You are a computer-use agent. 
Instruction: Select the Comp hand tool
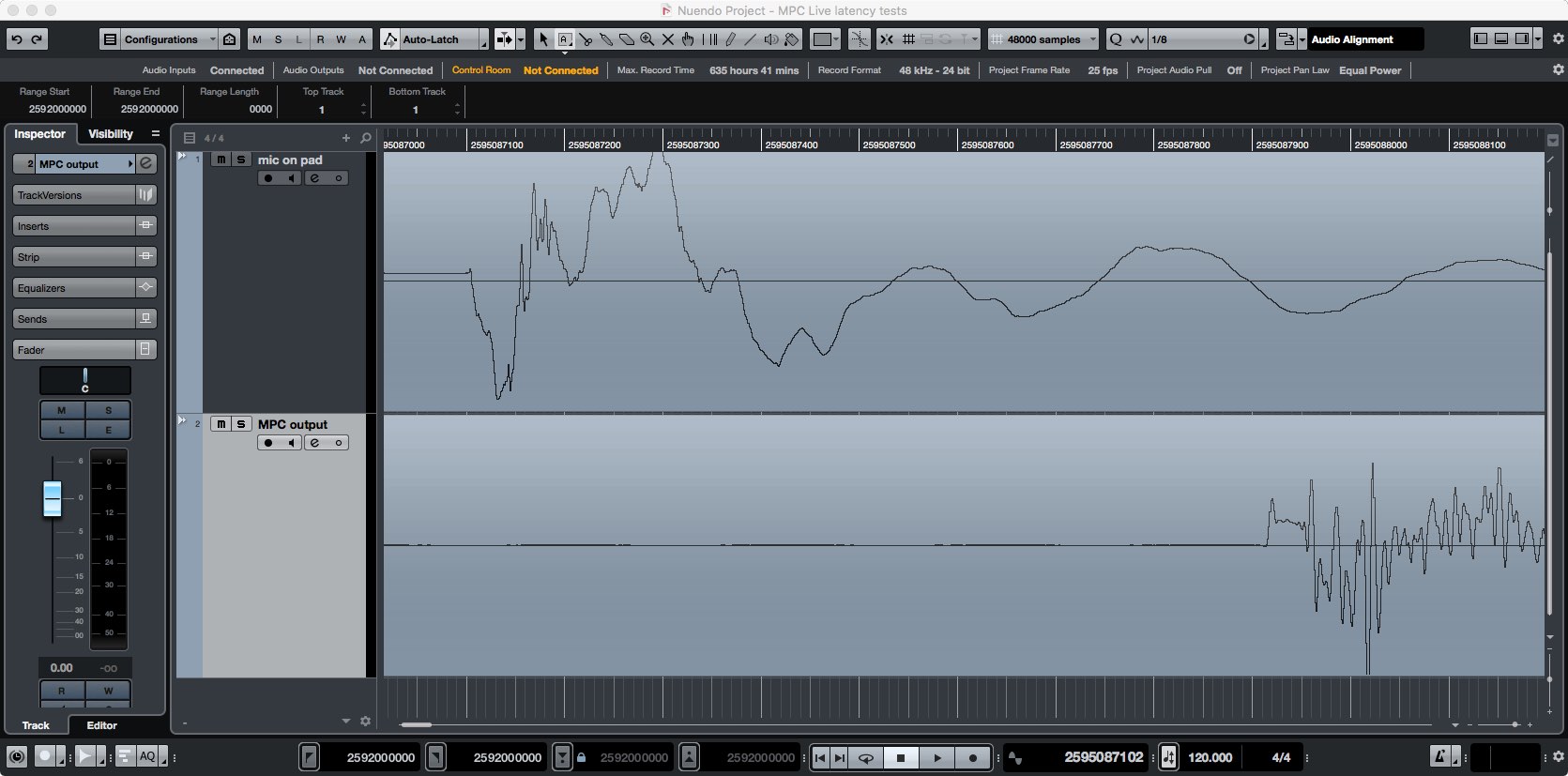coord(688,39)
